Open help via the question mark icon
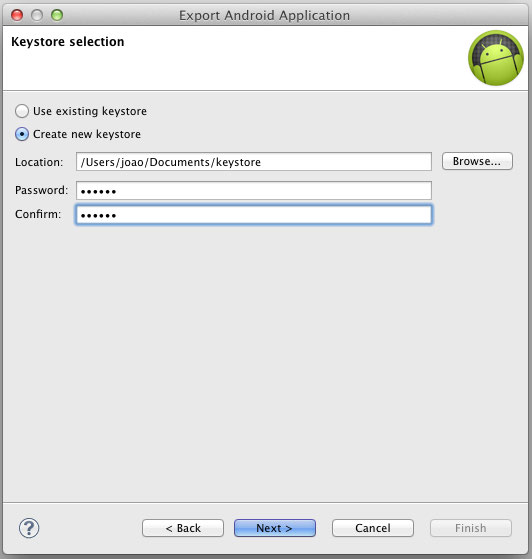This screenshot has width=532, height=559. pyautogui.click(x=29, y=528)
